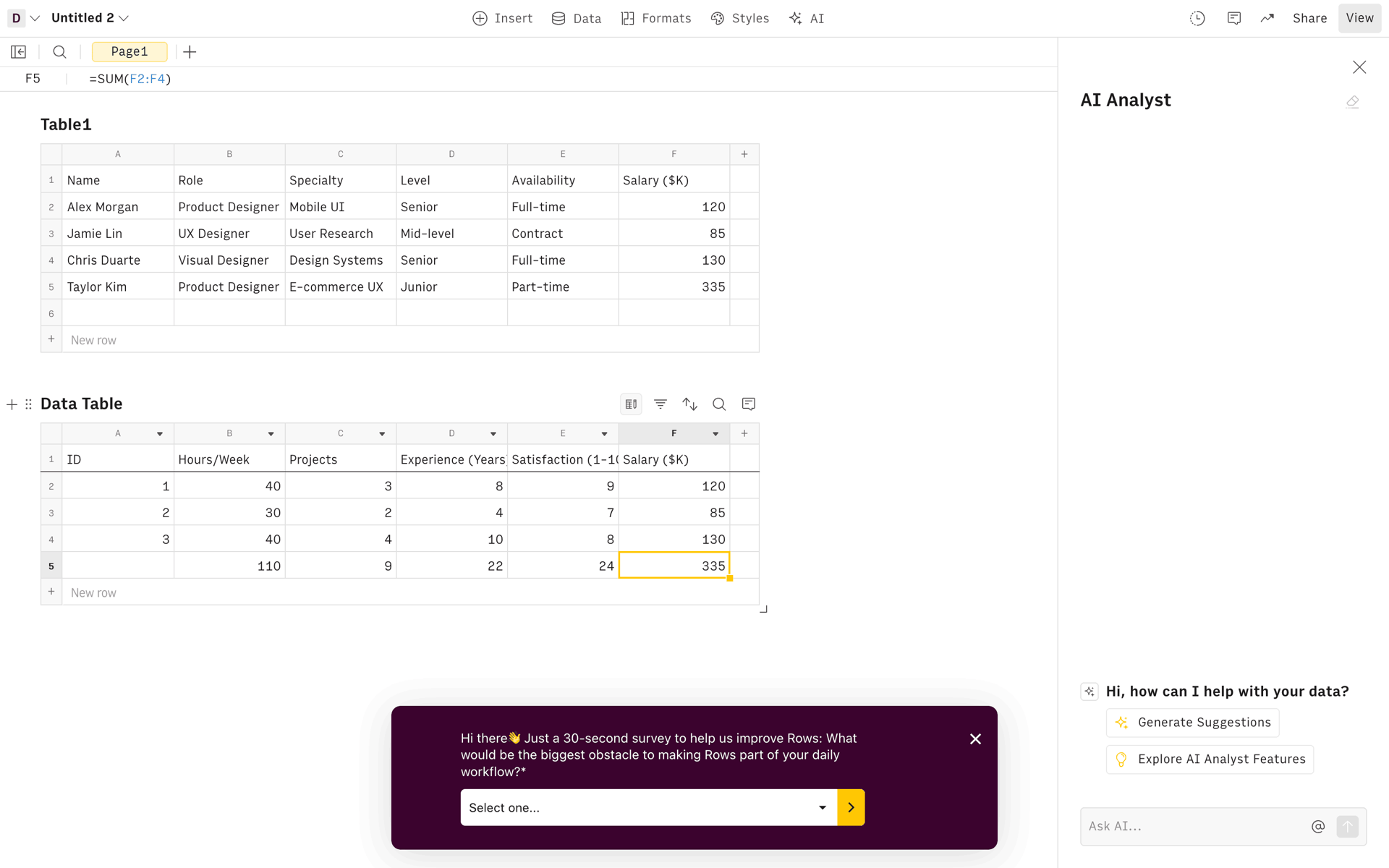Click plus icon left of Data Table title
The height and width of the screenshot is (868, 1389).
12,404
